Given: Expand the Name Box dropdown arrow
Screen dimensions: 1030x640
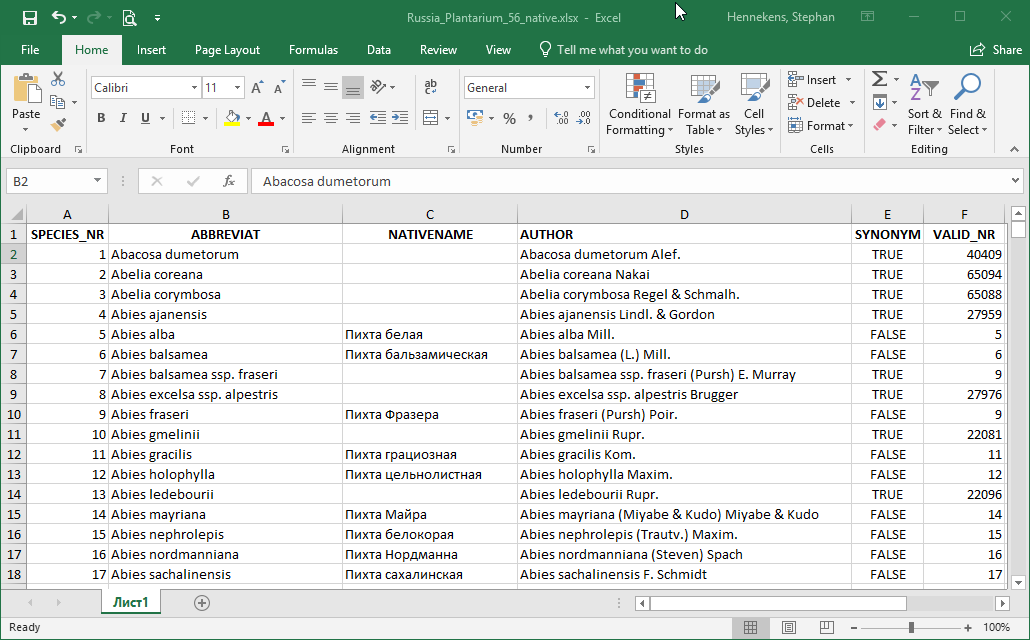Looking at the screenshot, I should pos(97,181).
